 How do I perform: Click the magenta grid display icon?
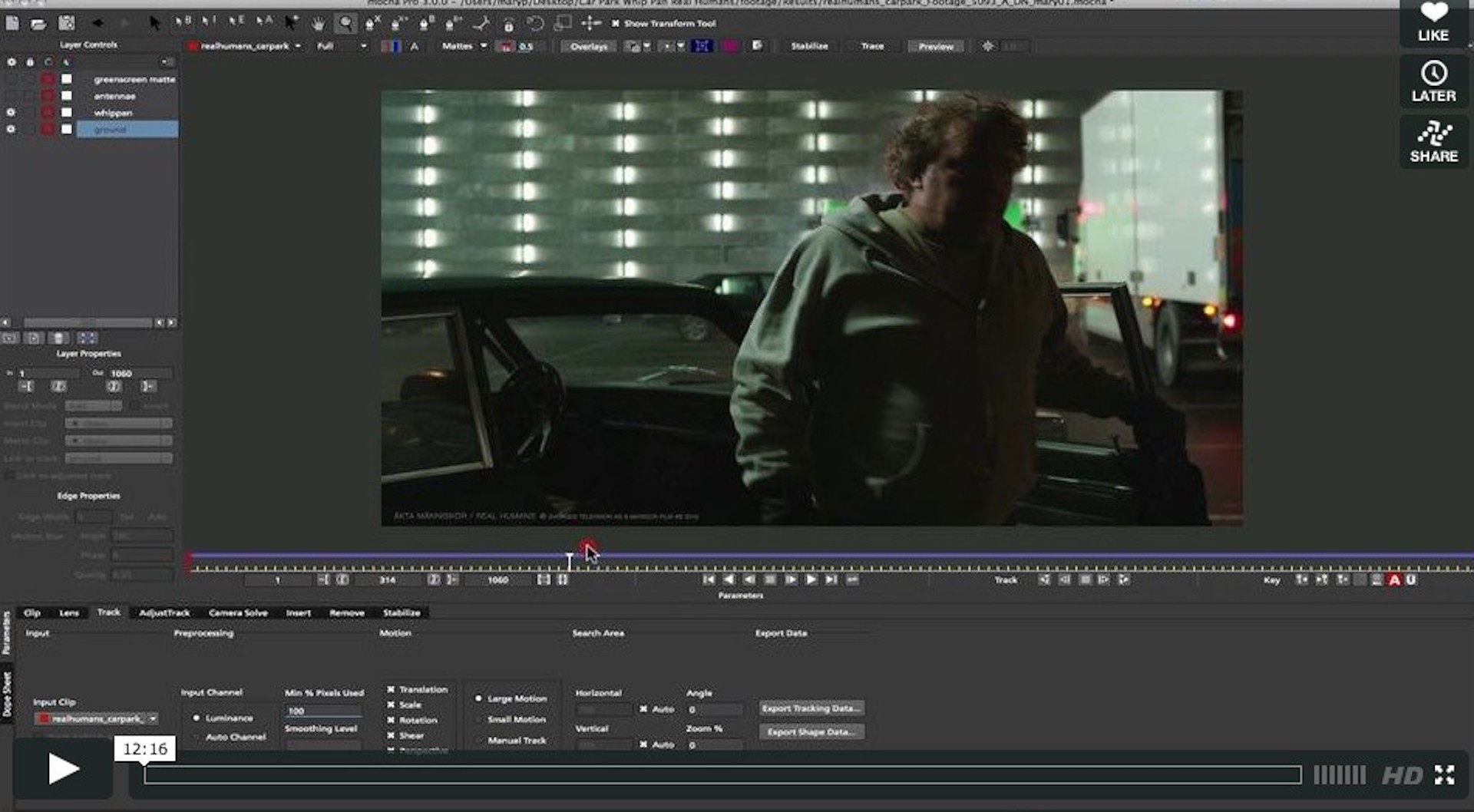(729, 46)
